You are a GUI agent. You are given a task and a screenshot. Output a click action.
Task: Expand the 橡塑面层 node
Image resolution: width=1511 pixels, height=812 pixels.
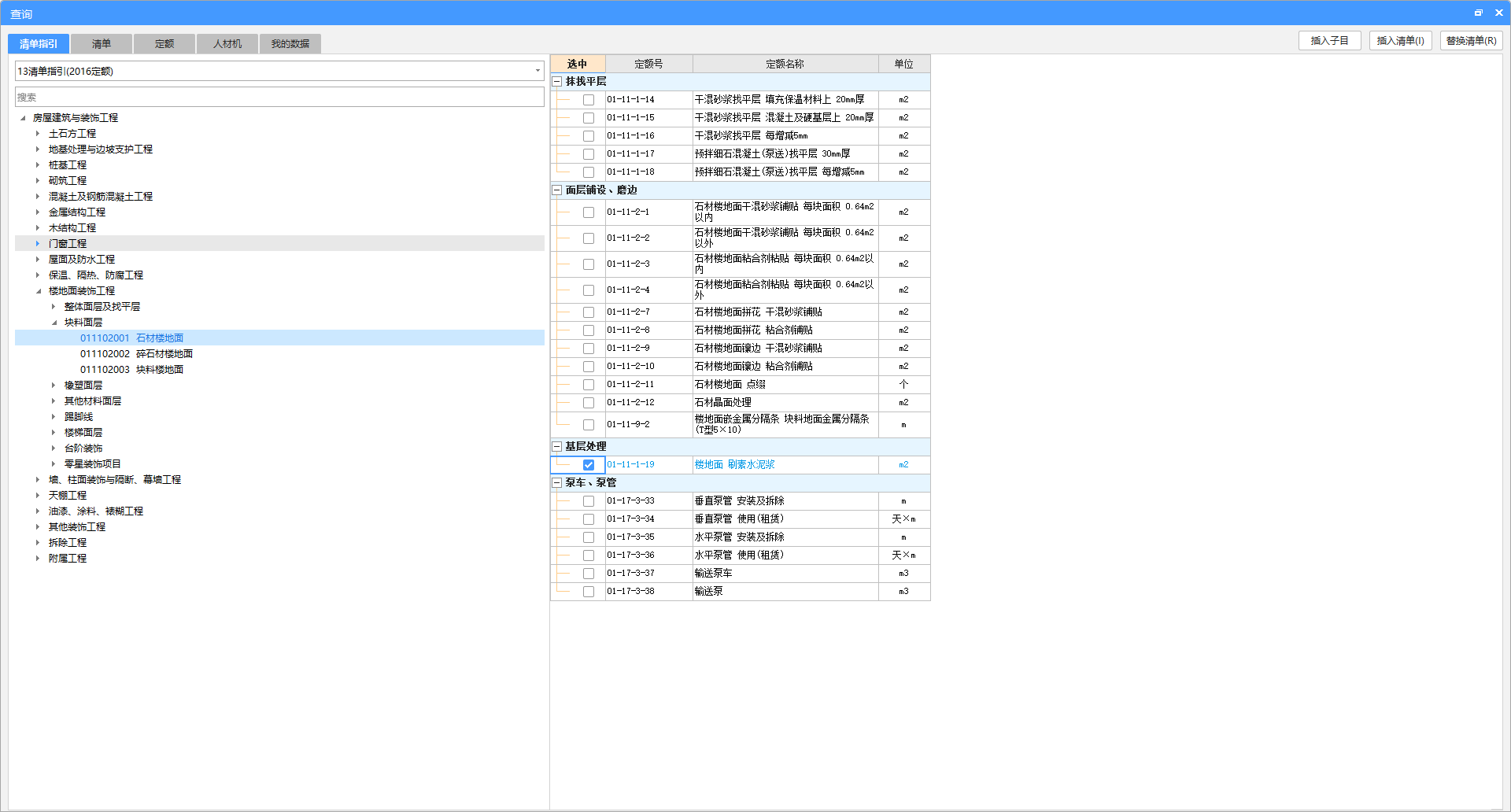point(54,386)
